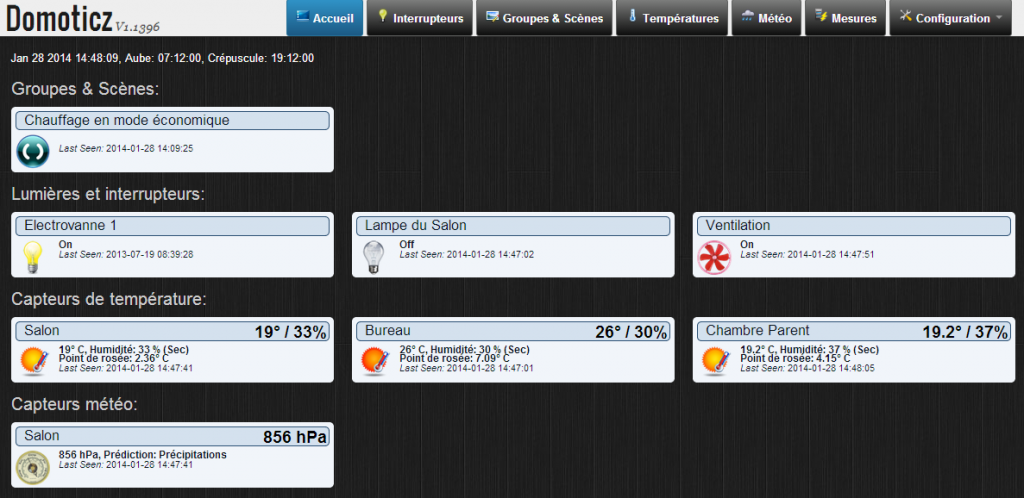
Task: Click the 856 hPa pressure reading
Action: point(294,437)
